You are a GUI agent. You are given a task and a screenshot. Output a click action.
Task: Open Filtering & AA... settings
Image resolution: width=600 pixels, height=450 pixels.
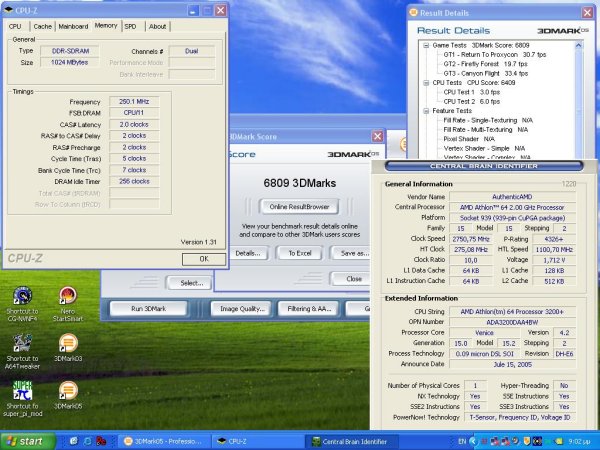309,309
